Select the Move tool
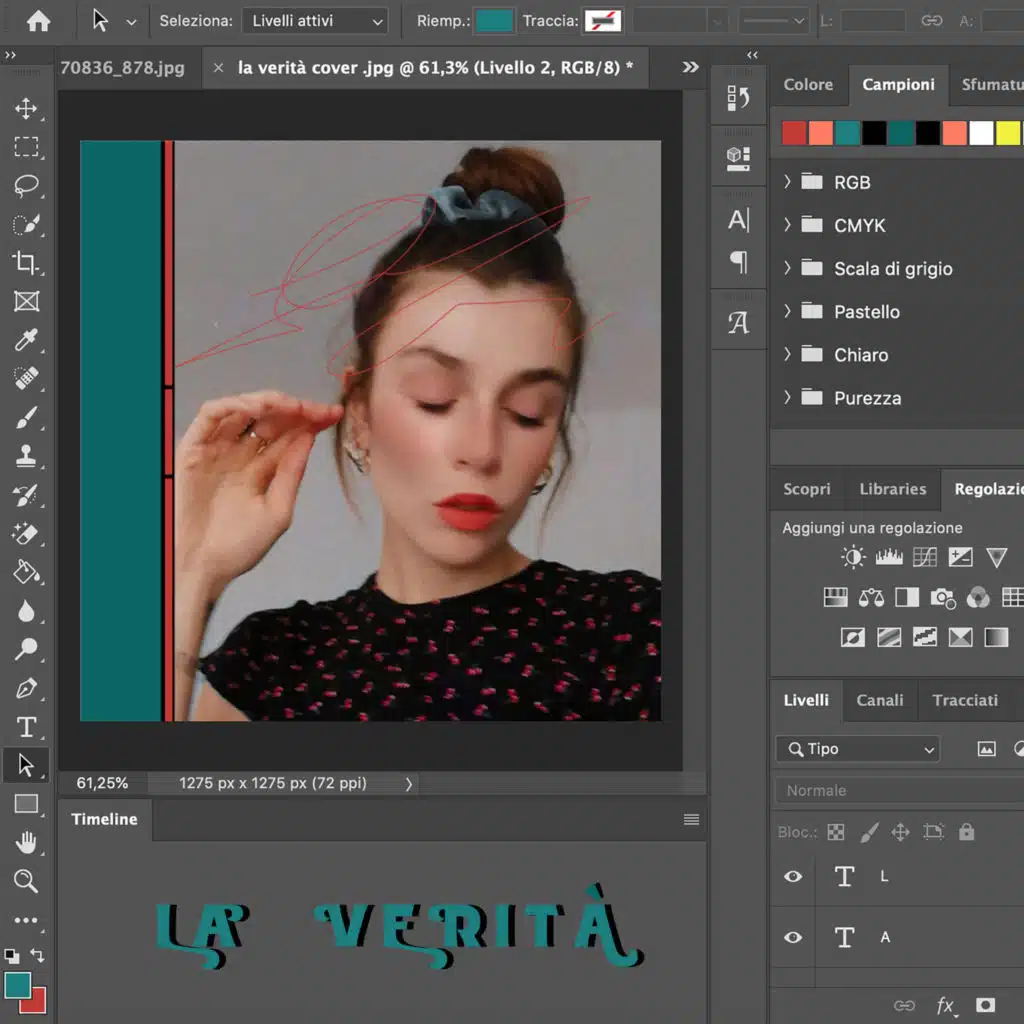 tap(26, 109)
